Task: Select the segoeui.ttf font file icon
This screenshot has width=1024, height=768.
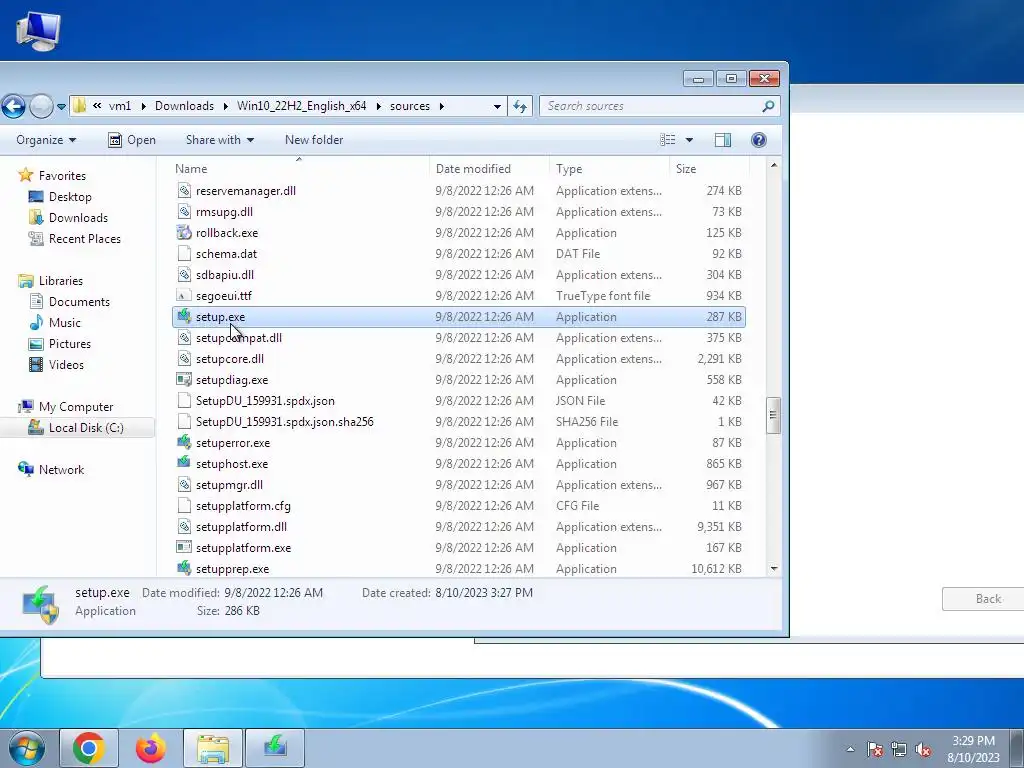Action: [x=184, y=296]
